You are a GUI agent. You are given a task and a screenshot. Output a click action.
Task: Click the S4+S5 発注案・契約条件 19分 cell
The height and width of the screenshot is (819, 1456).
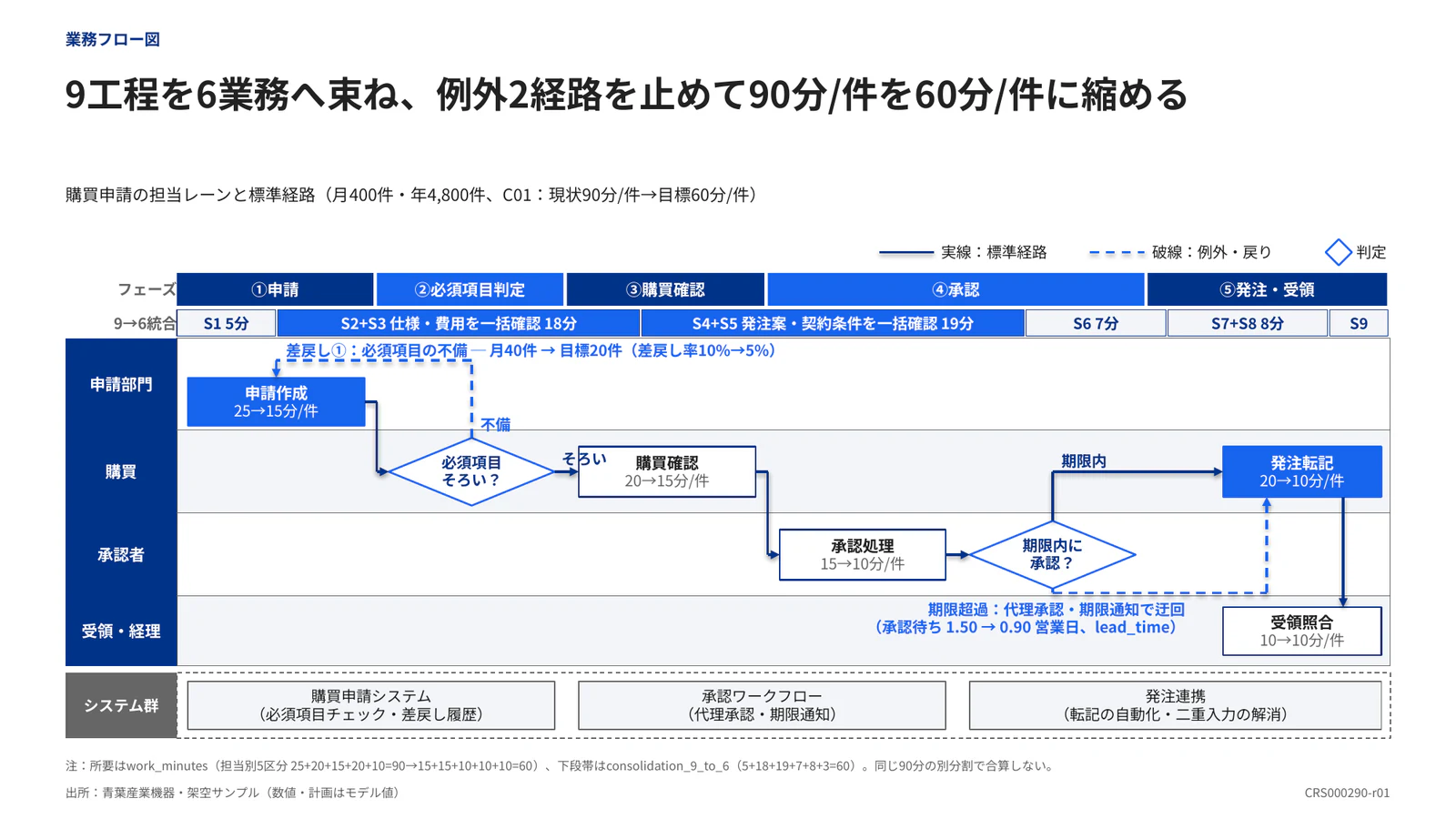click(x=833, y=323)
